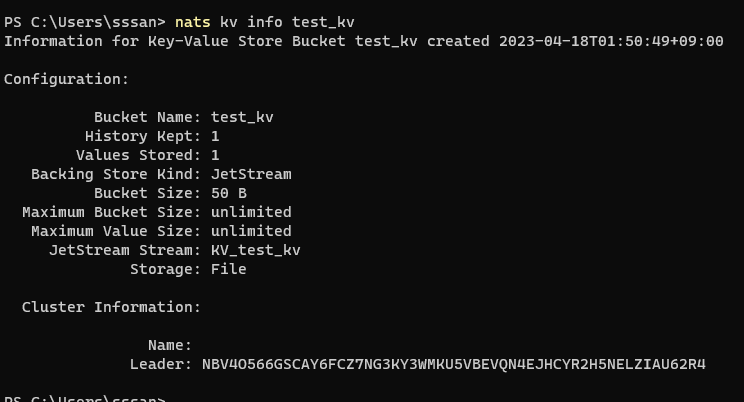Click the PS C:\Users\sssan> prompt on the first line
744x402 pixels.
pos(85,22)
